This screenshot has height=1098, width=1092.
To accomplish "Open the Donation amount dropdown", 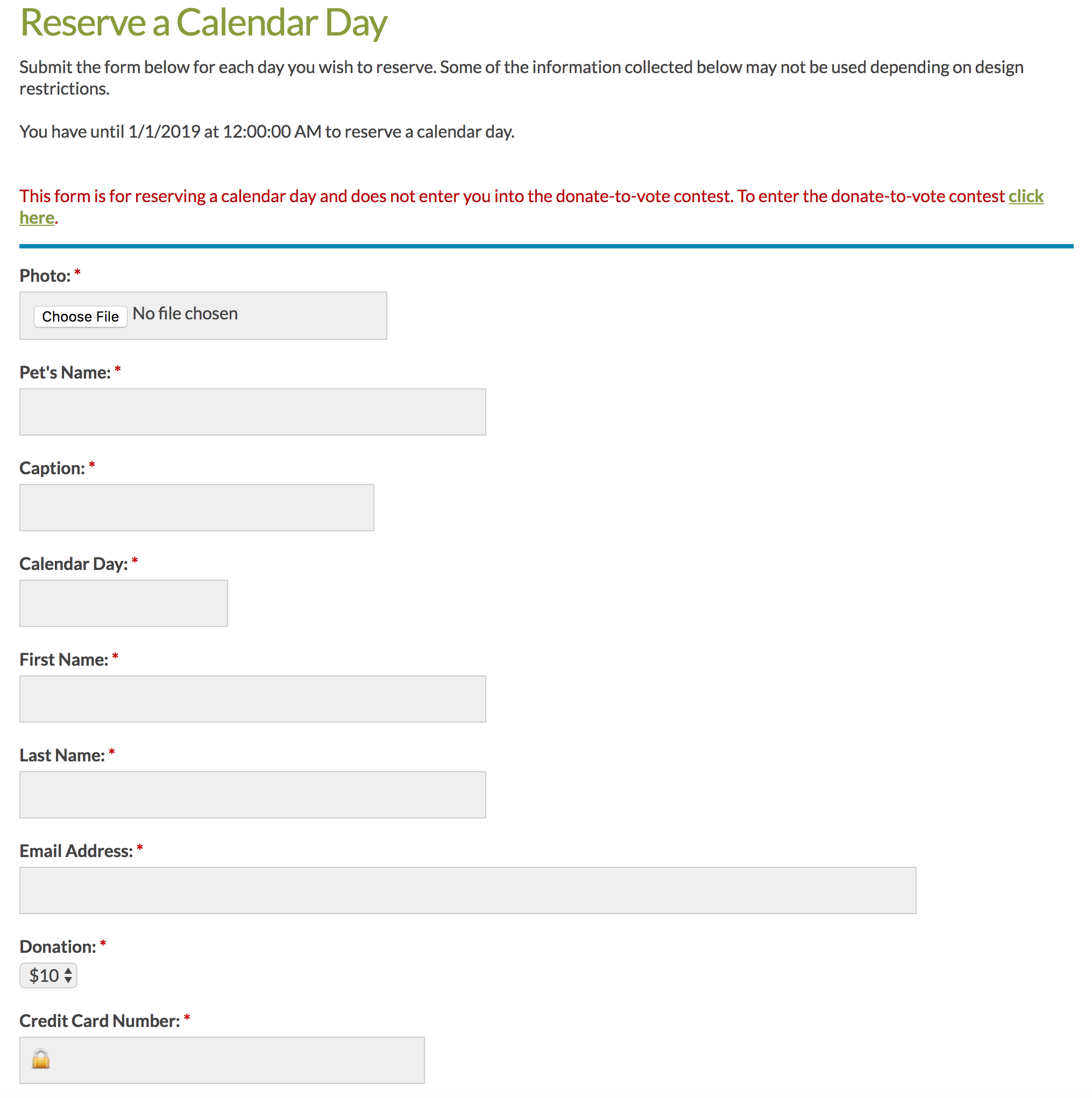I will pos(48,976).
